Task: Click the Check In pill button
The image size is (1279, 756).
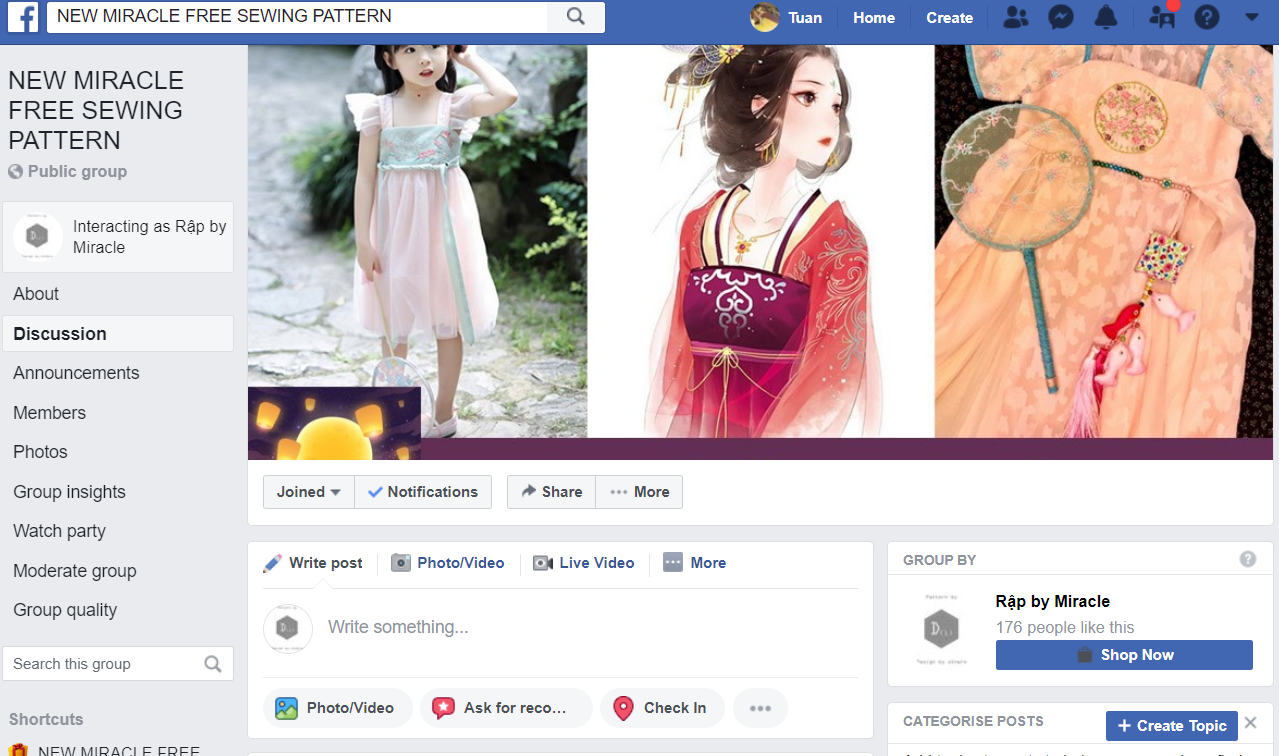Action: [660, 708]
